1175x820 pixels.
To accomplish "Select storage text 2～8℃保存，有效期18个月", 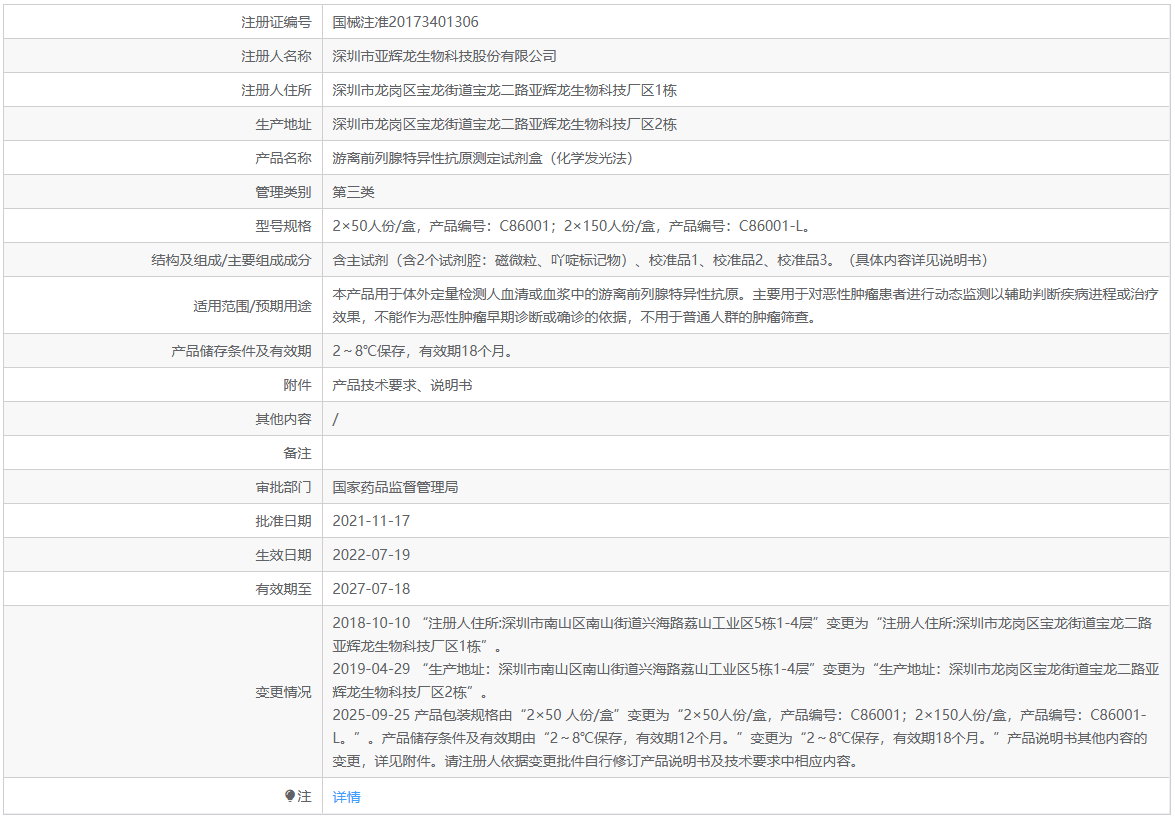I will coord(425,351).
